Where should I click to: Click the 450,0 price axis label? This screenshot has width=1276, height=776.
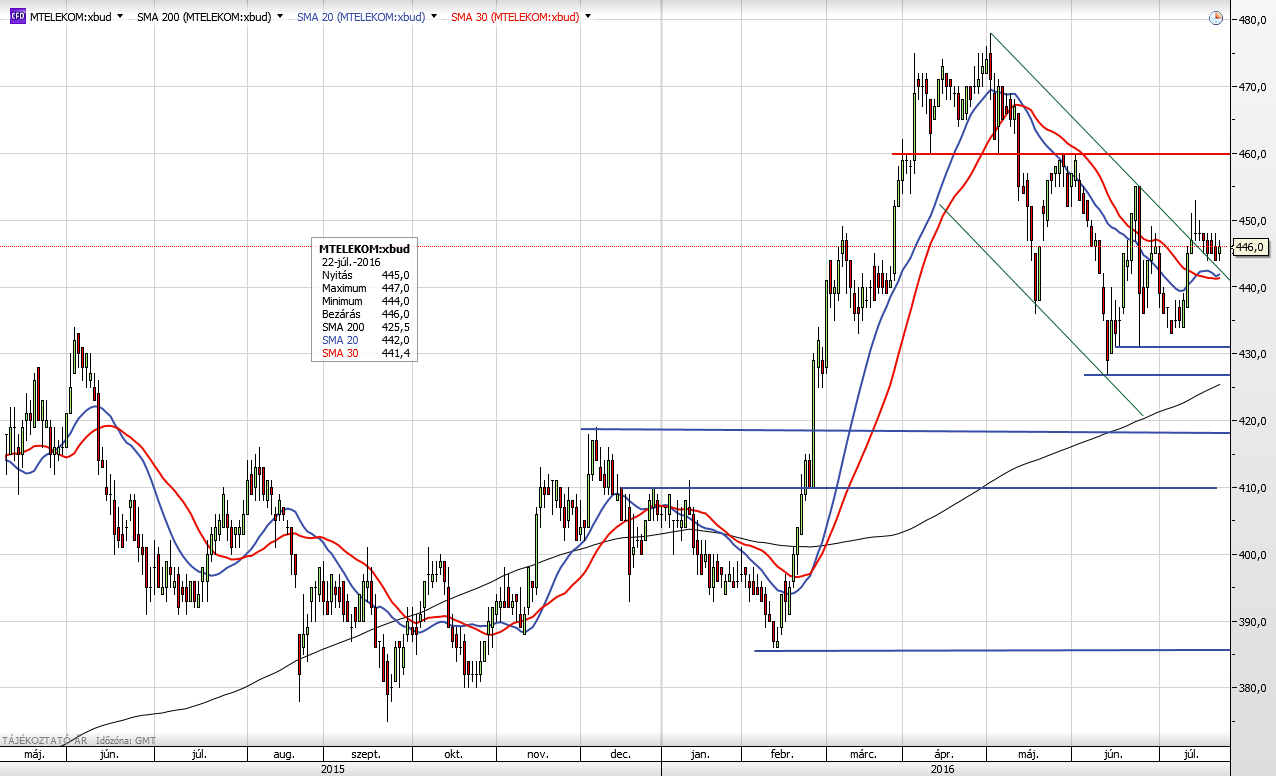pos(1253,221)
